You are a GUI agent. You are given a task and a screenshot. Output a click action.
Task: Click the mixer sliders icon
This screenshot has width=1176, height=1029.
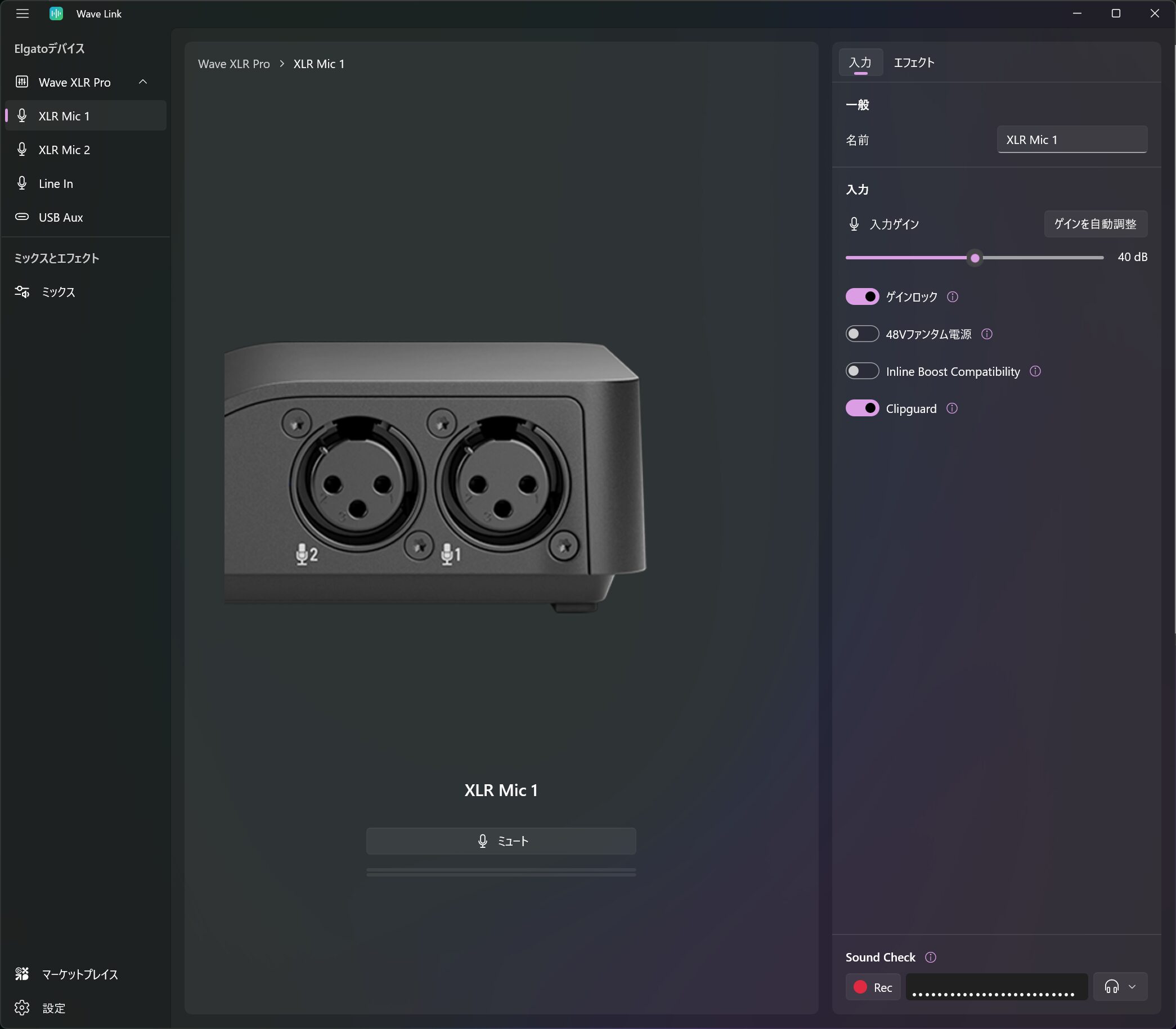(22, 291)
